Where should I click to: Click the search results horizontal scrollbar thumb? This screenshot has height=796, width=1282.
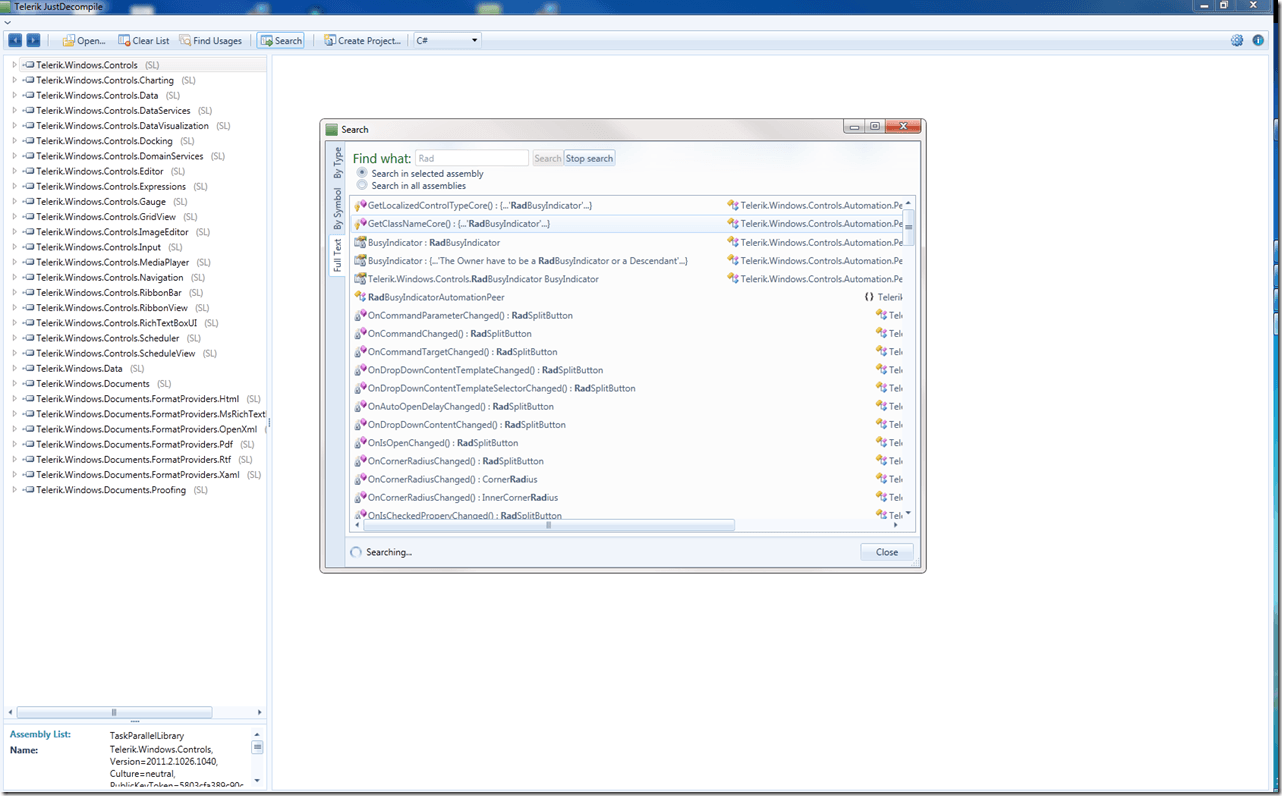point(548,525)
